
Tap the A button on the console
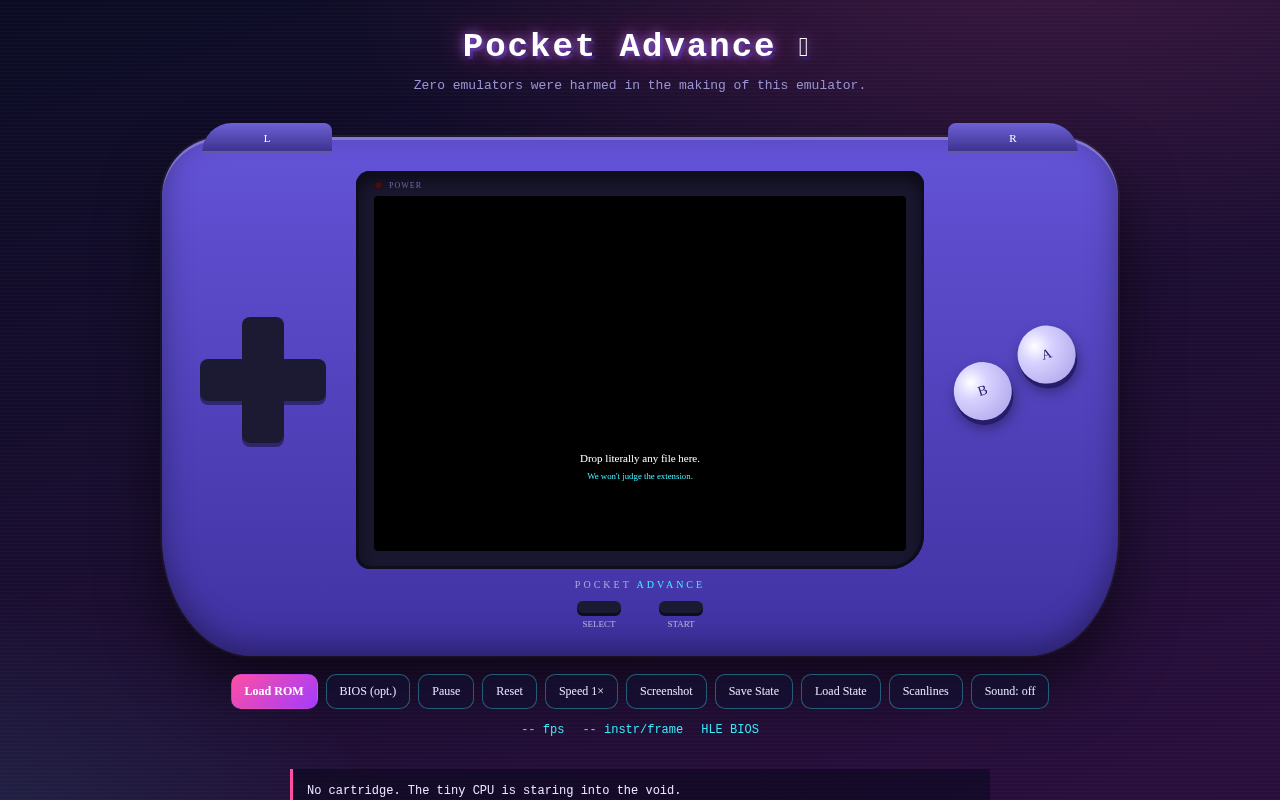click(x=1046, y=354)
